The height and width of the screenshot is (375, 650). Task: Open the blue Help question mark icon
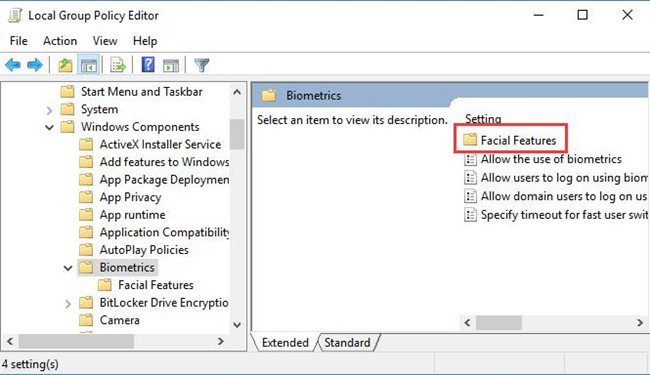point(148,65)
